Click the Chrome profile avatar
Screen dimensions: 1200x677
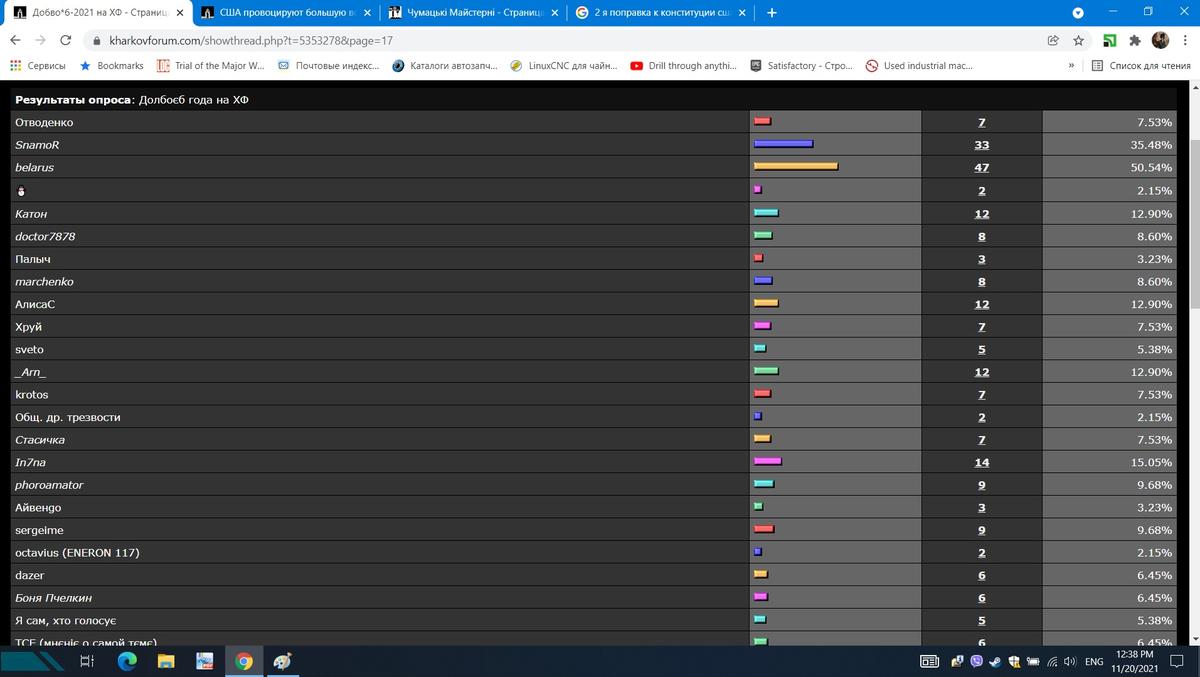point(1160,41)
